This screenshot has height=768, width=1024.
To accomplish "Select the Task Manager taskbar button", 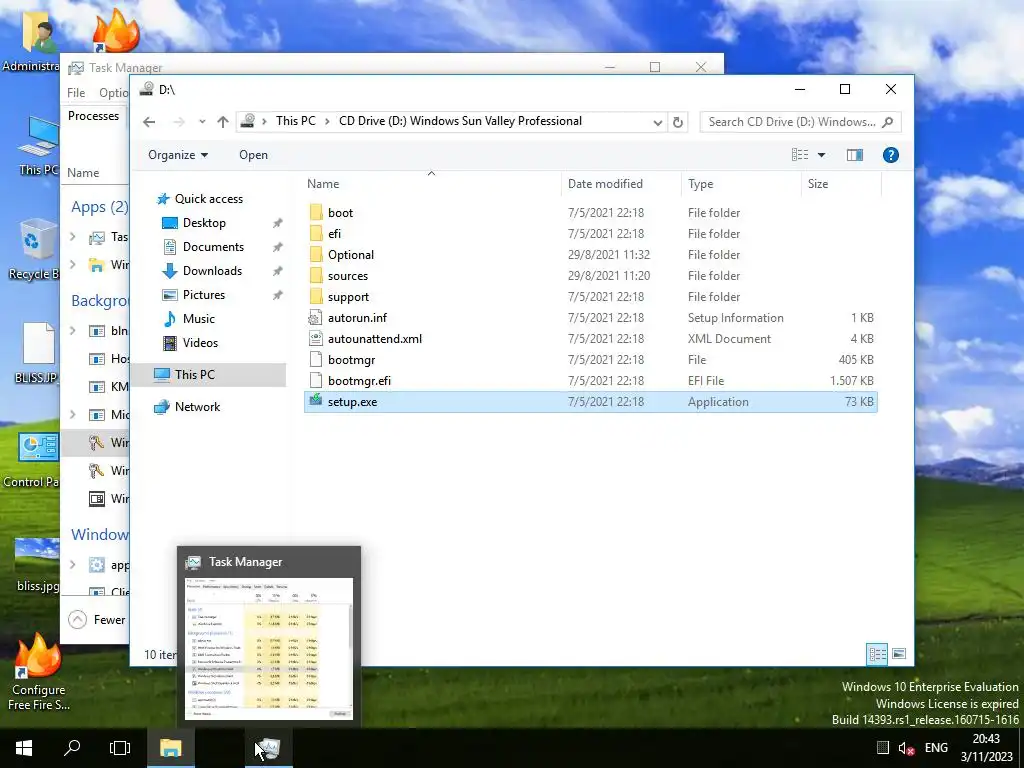I will [x=269, y=748].
